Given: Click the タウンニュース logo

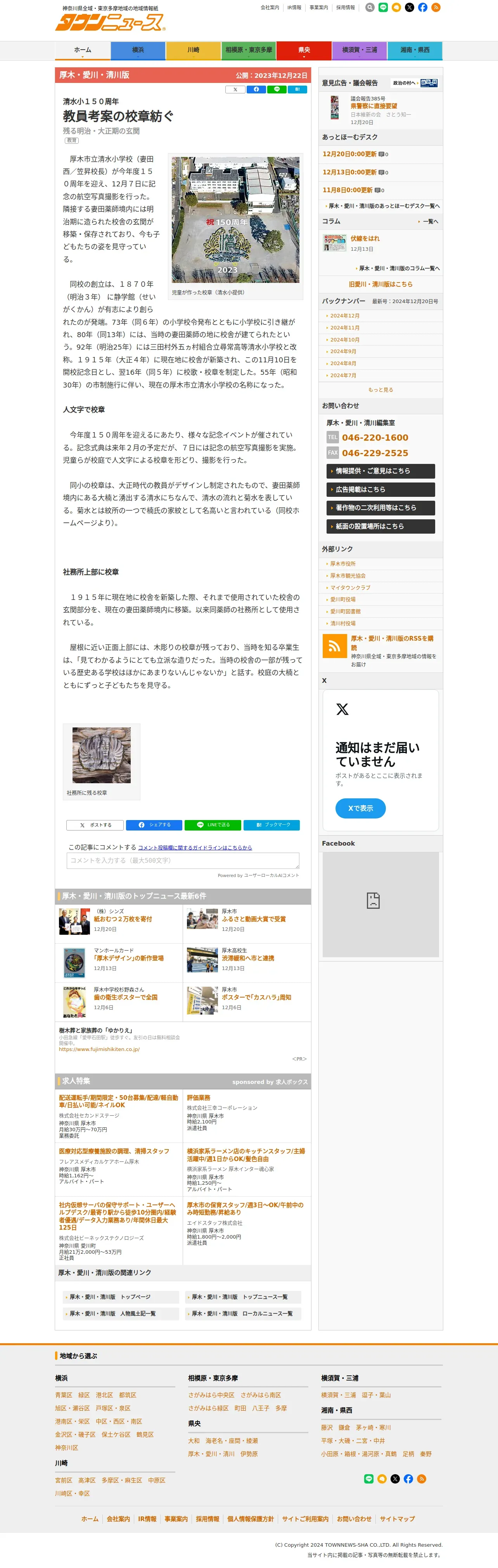Looking at the screenshot, I should click(110, 22).
